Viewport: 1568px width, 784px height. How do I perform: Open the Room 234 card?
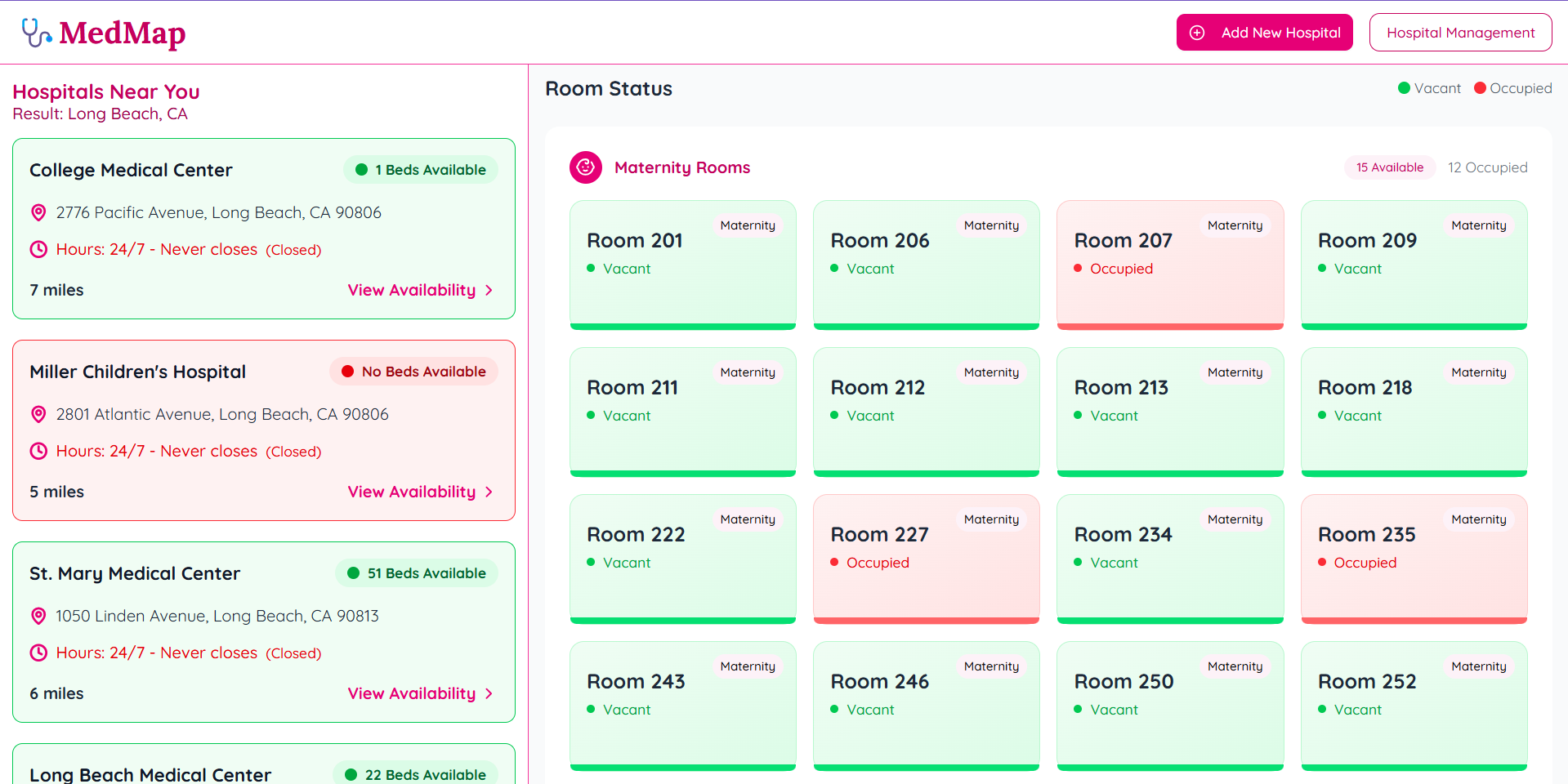click(x=1170, y=559)
